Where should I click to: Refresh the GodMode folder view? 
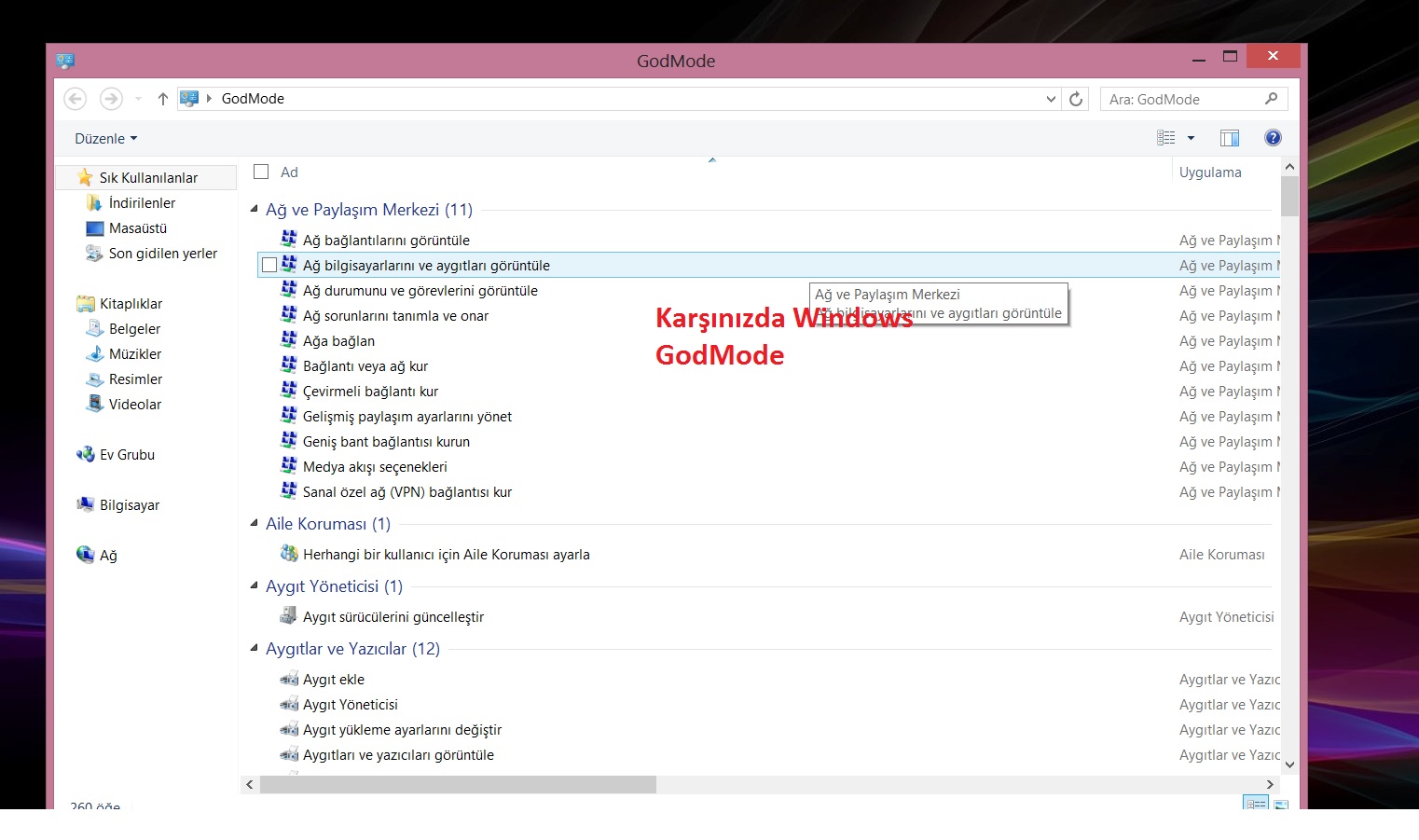(1076, 99)
